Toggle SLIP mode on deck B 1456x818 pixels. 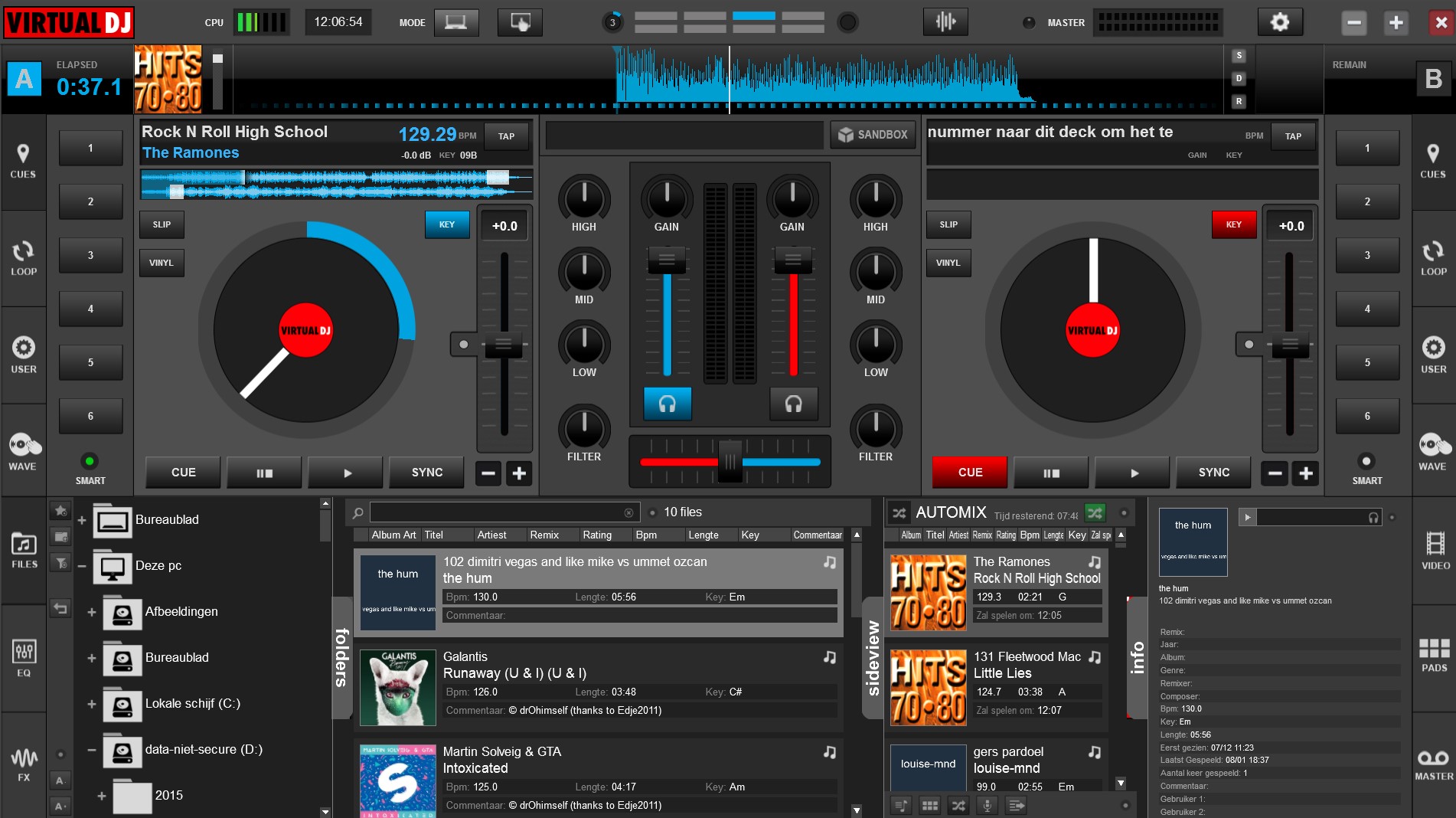tap(948, 224)
